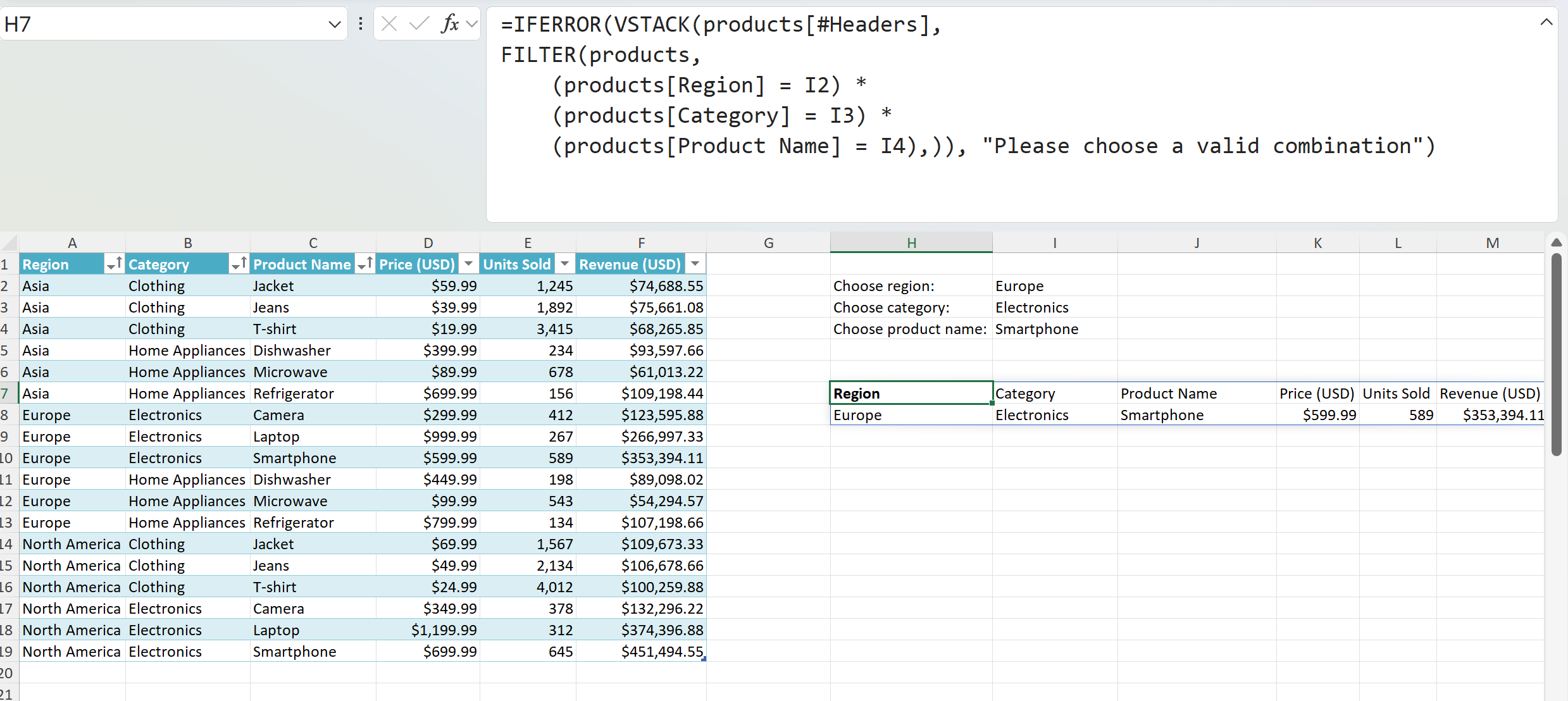Click the Cancel X formula icon
Image resolution: width=1568 pixels, height=701 pixels.
389,24
